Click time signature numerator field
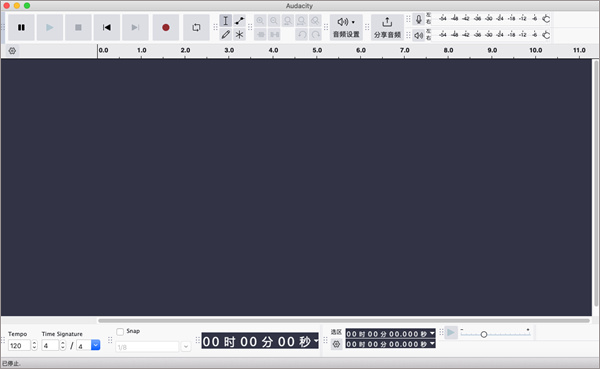600x369 pixels. click(50, 345)
